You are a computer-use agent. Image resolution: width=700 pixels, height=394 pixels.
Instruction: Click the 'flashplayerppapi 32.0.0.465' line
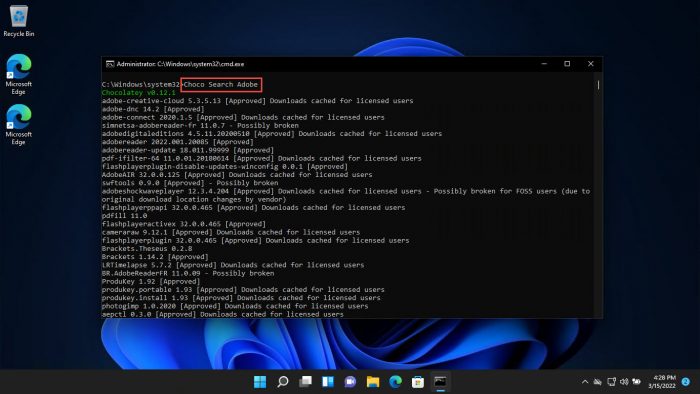click(x=254, y=207)
